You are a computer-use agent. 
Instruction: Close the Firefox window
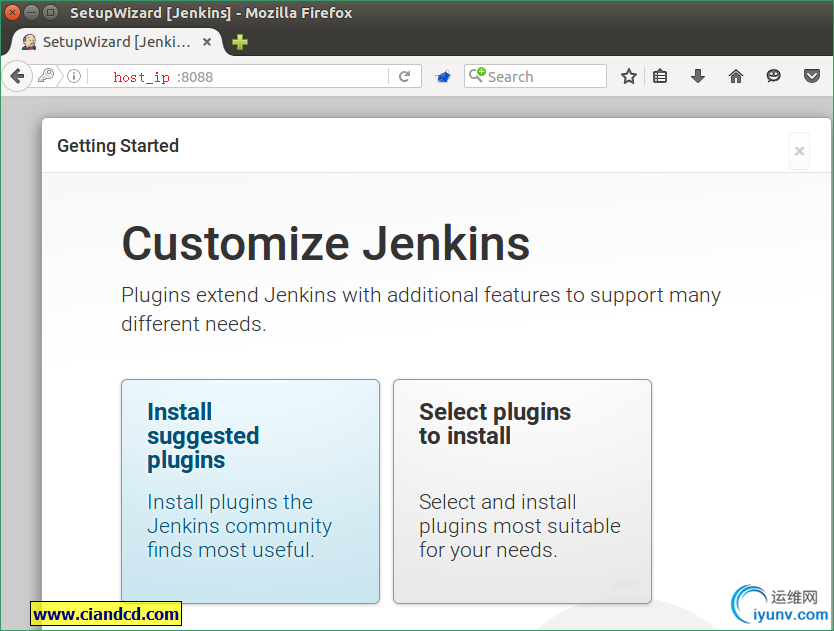(x=12, y=12)
